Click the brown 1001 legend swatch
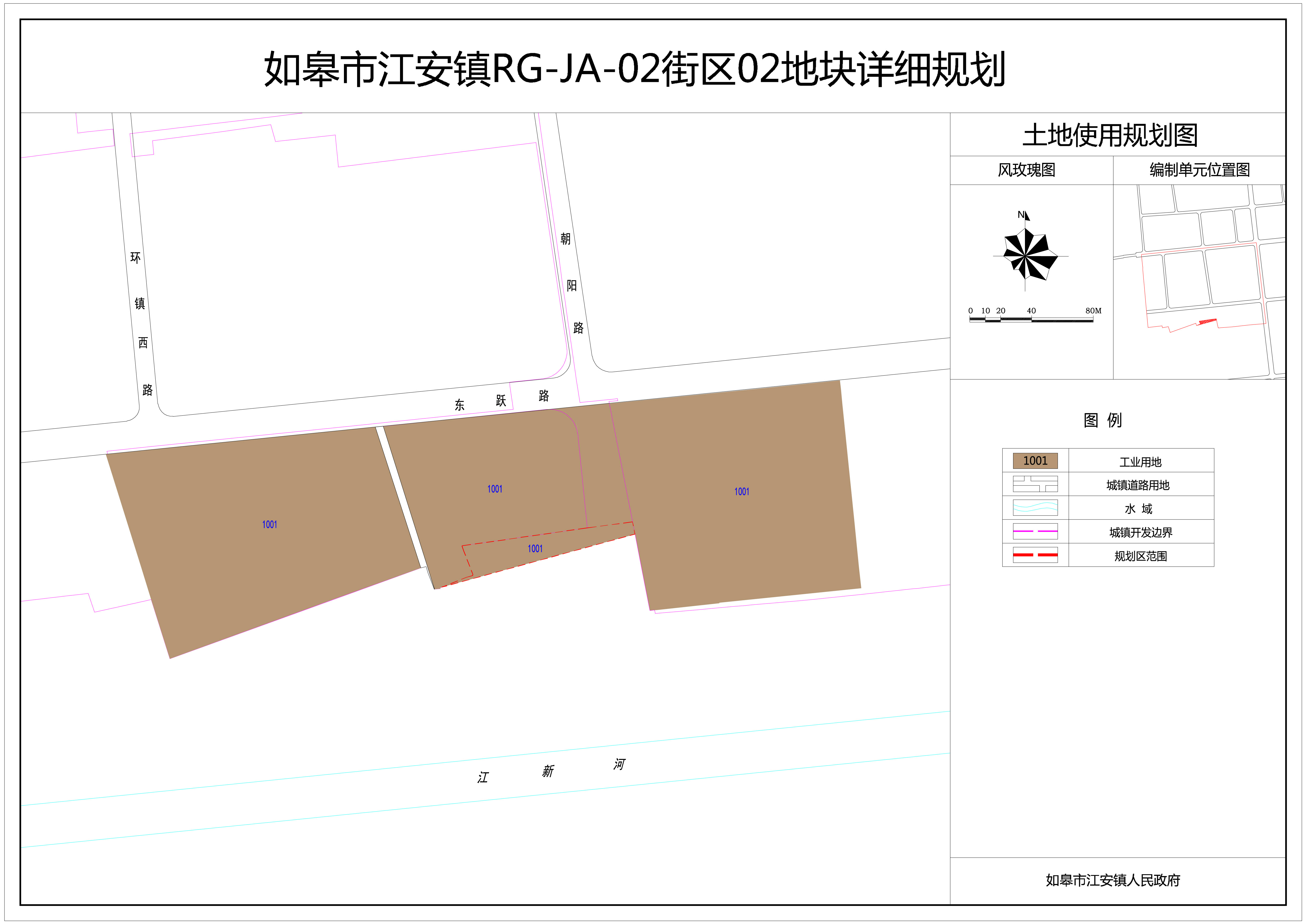This screenshot has height=924, width=1307. click(1035, 461)
